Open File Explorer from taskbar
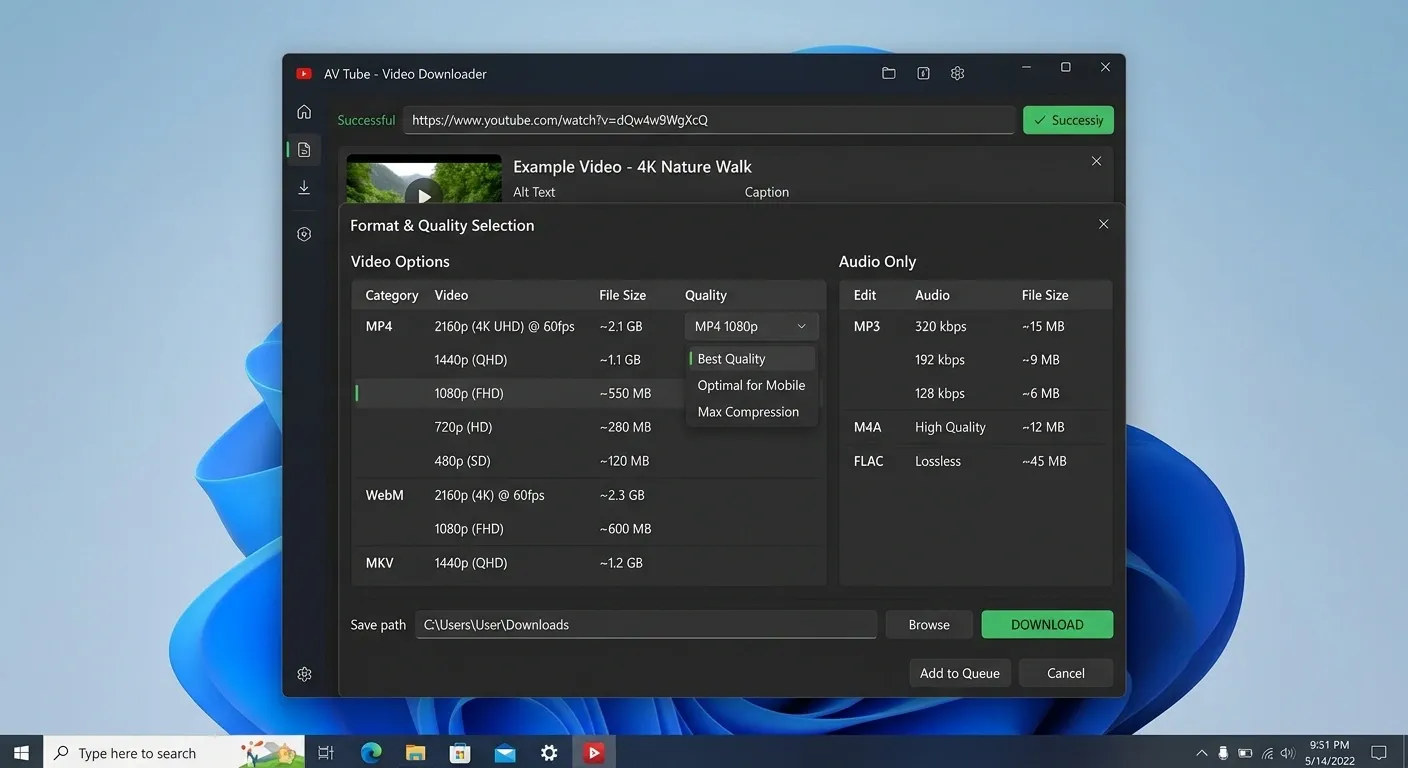 point(416,753)
